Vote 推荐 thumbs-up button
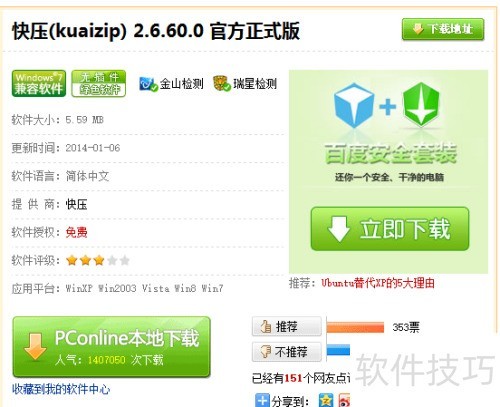Viewport: 500px width, 407px height. (x=287, y=326)
